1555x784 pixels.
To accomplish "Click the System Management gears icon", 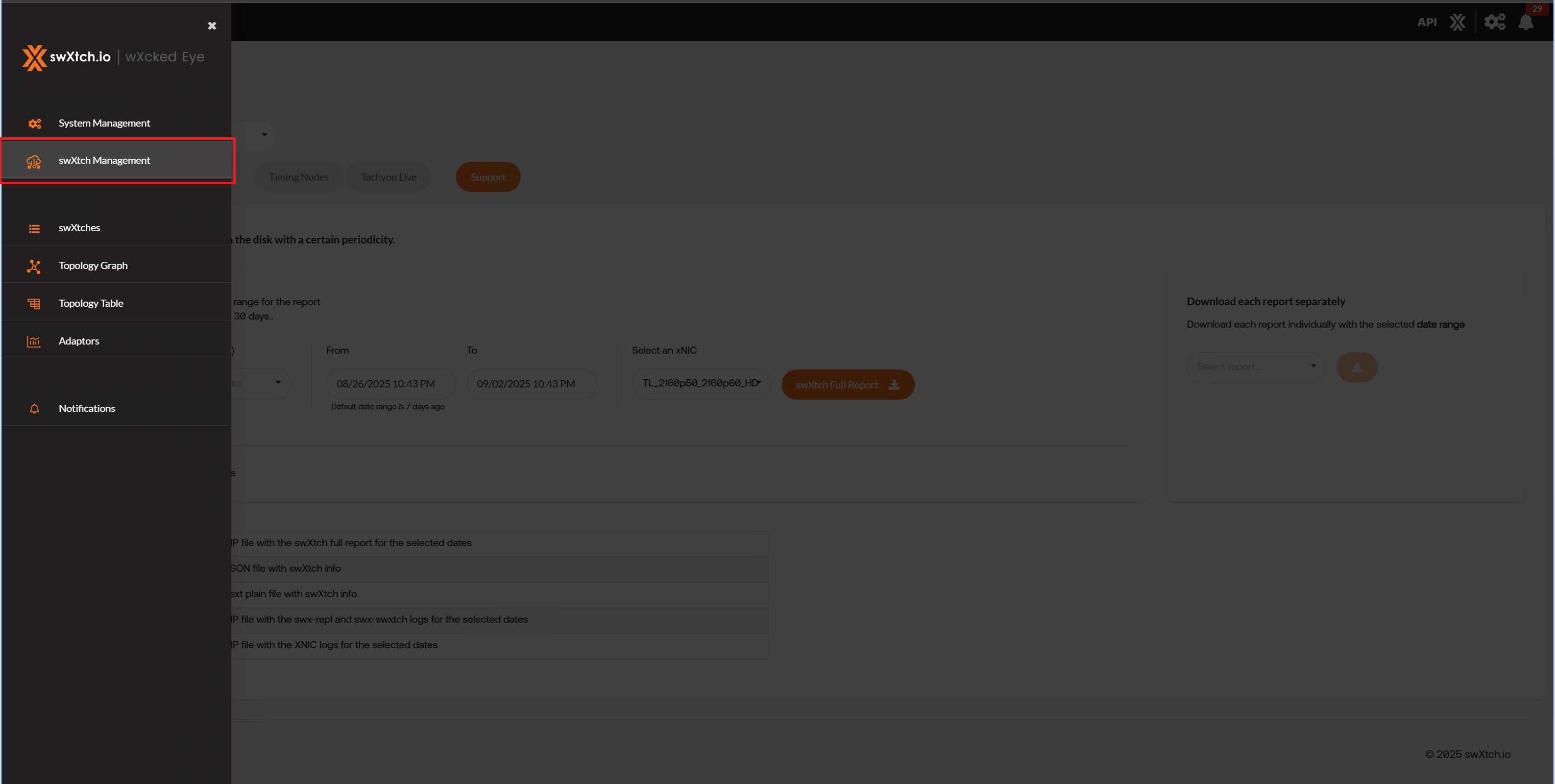I will [x=34, y=124].
